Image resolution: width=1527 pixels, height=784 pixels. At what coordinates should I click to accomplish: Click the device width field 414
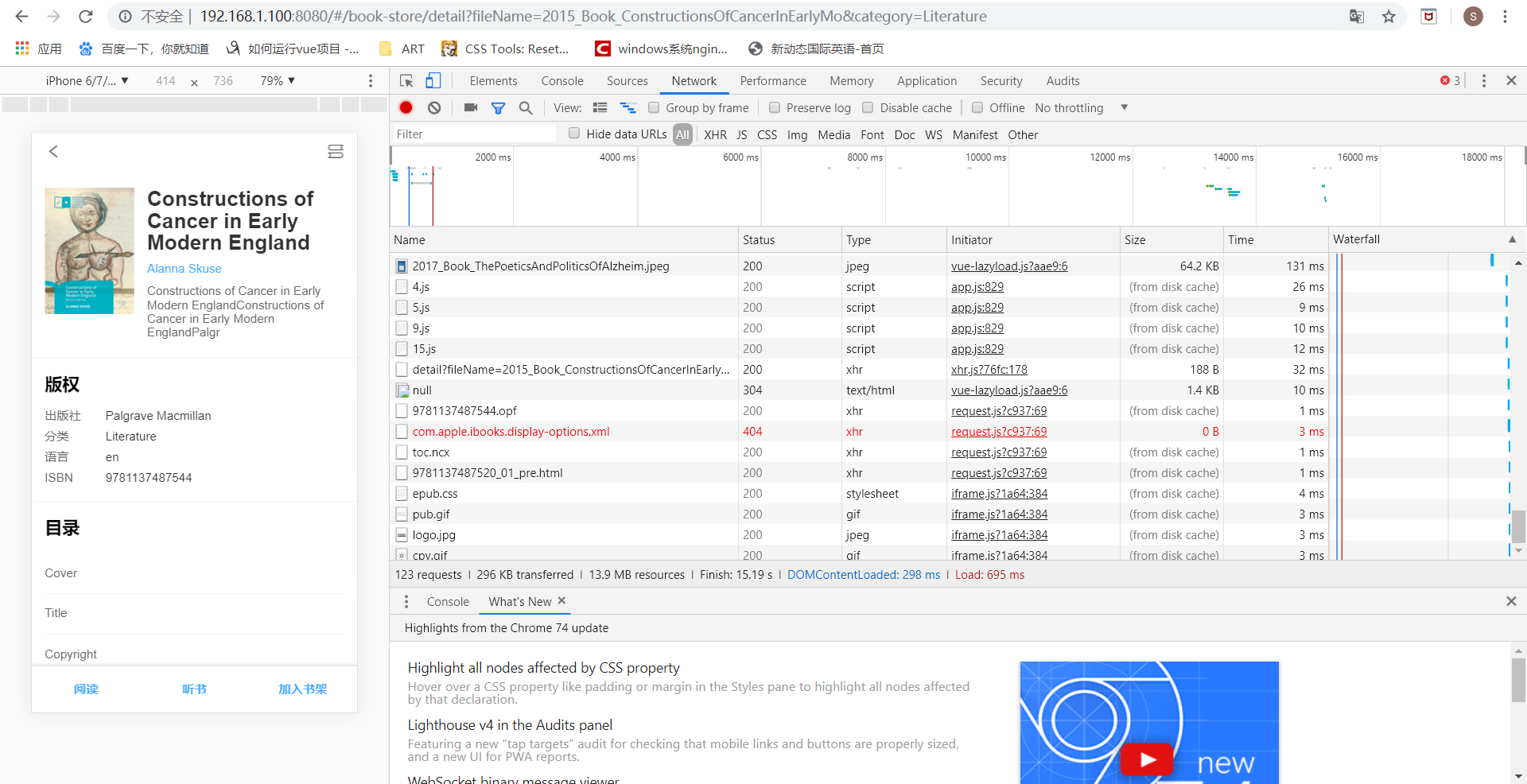165,81
